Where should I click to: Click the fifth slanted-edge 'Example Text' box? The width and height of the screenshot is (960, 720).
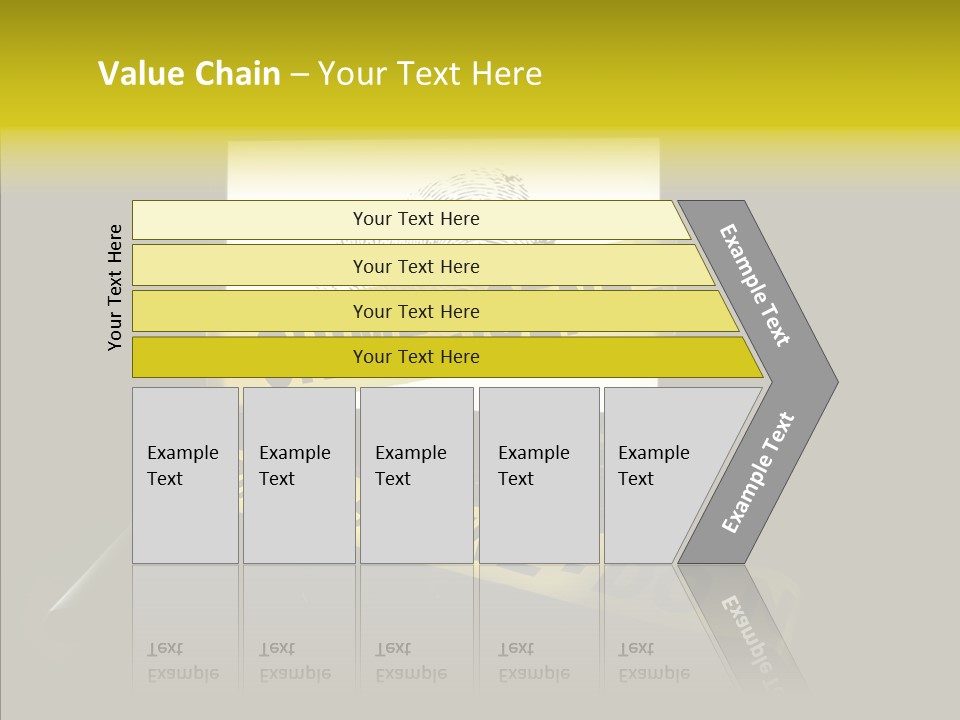pos(660,474)
